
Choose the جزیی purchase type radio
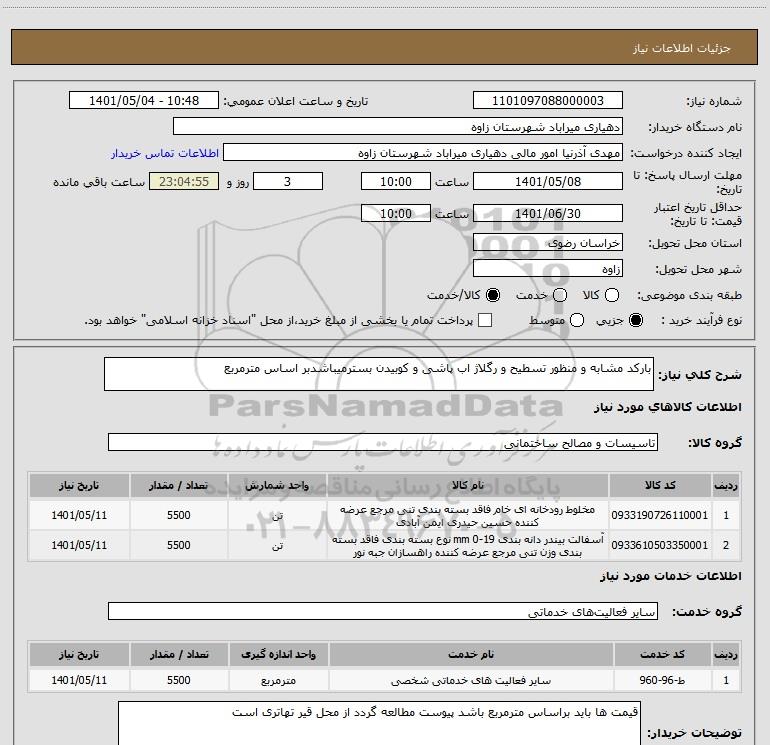pyautogui.click(x=636, y=320)
